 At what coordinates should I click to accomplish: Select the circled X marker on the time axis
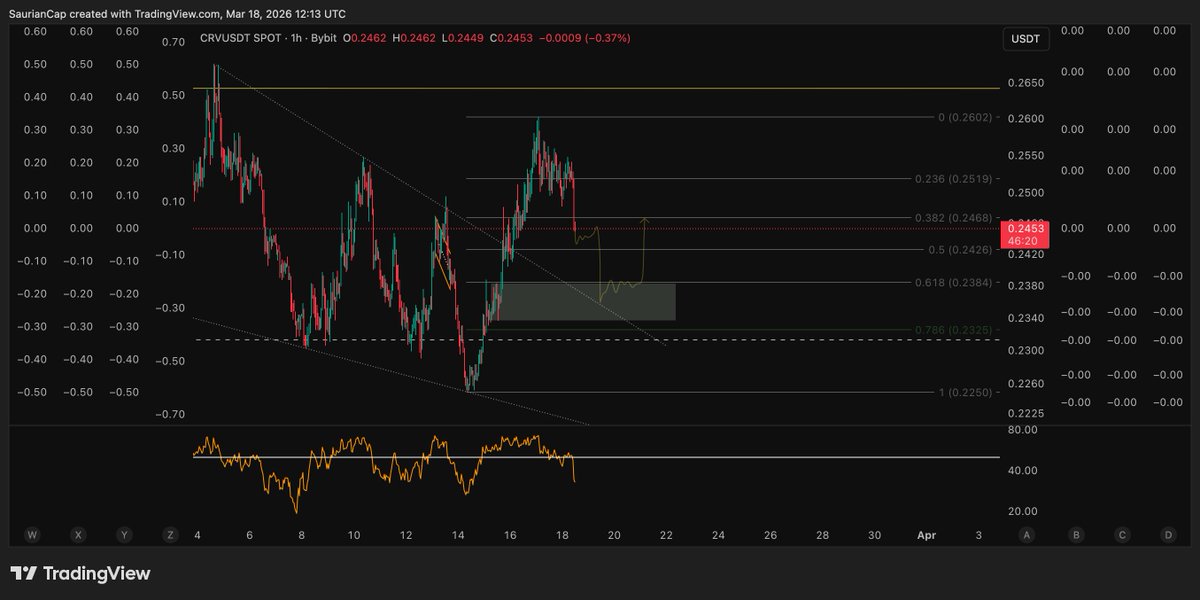point(78,535)
